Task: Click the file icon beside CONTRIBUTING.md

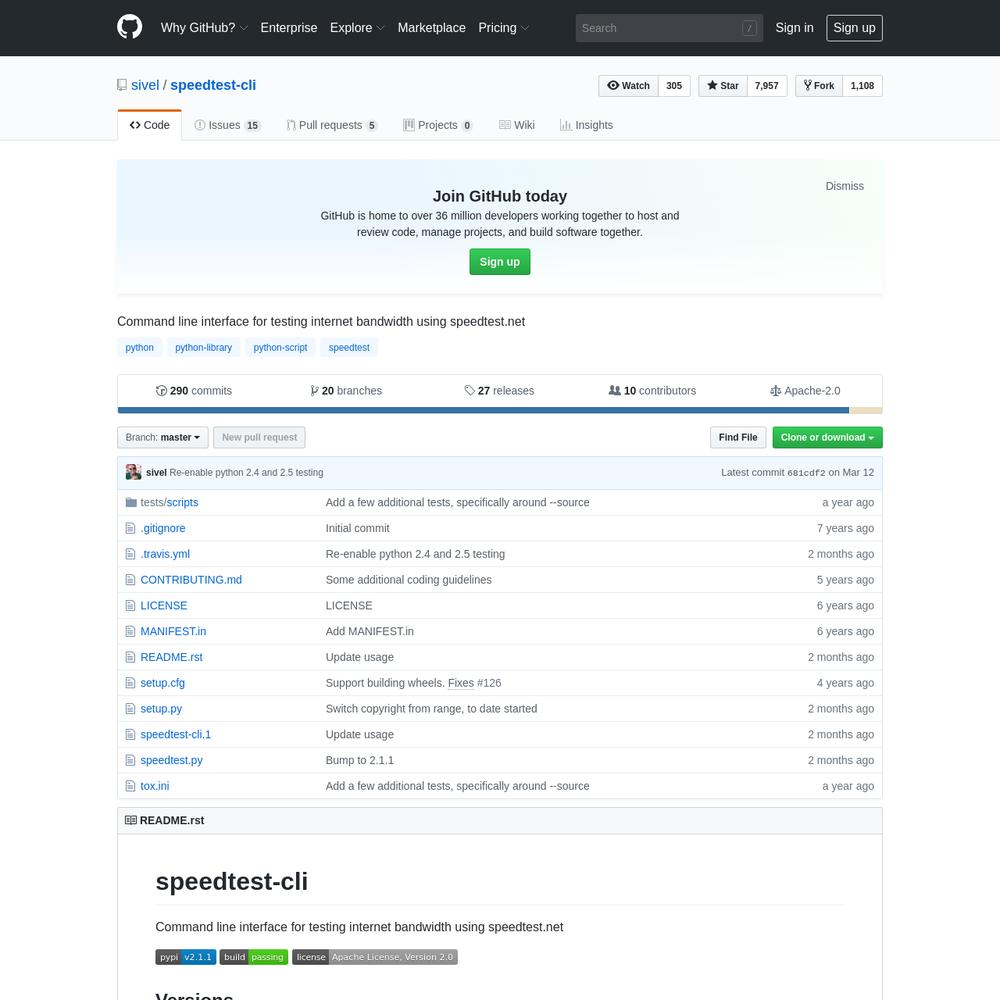Action: 131,580
